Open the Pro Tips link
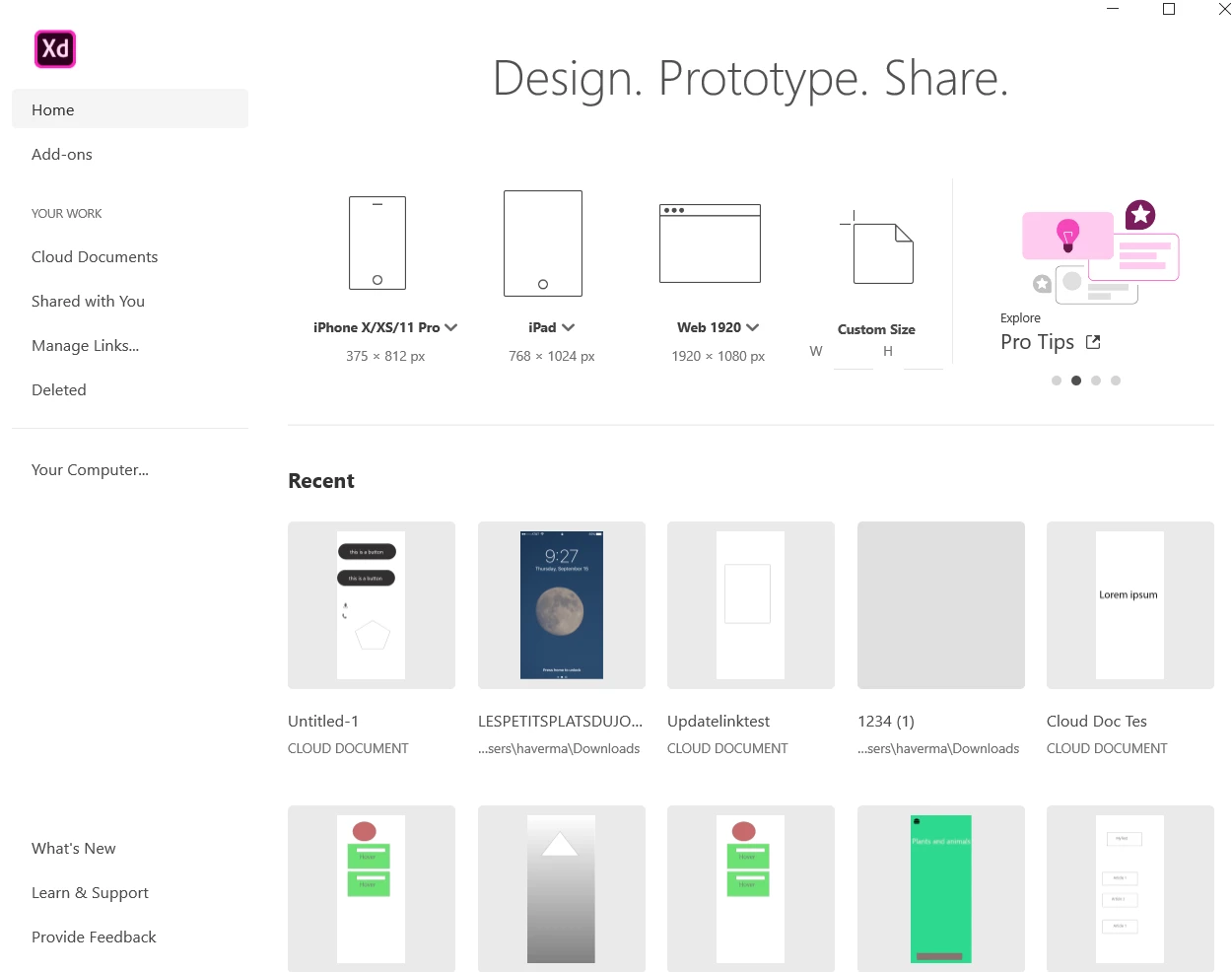This screenshot has height=972, width=1232. coord(1037,342)
